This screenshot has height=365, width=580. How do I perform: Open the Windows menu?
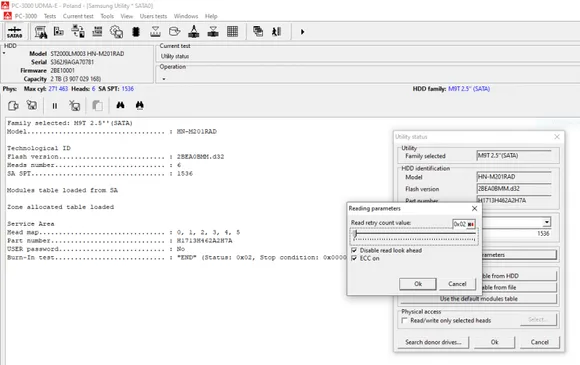coord(186,16)
